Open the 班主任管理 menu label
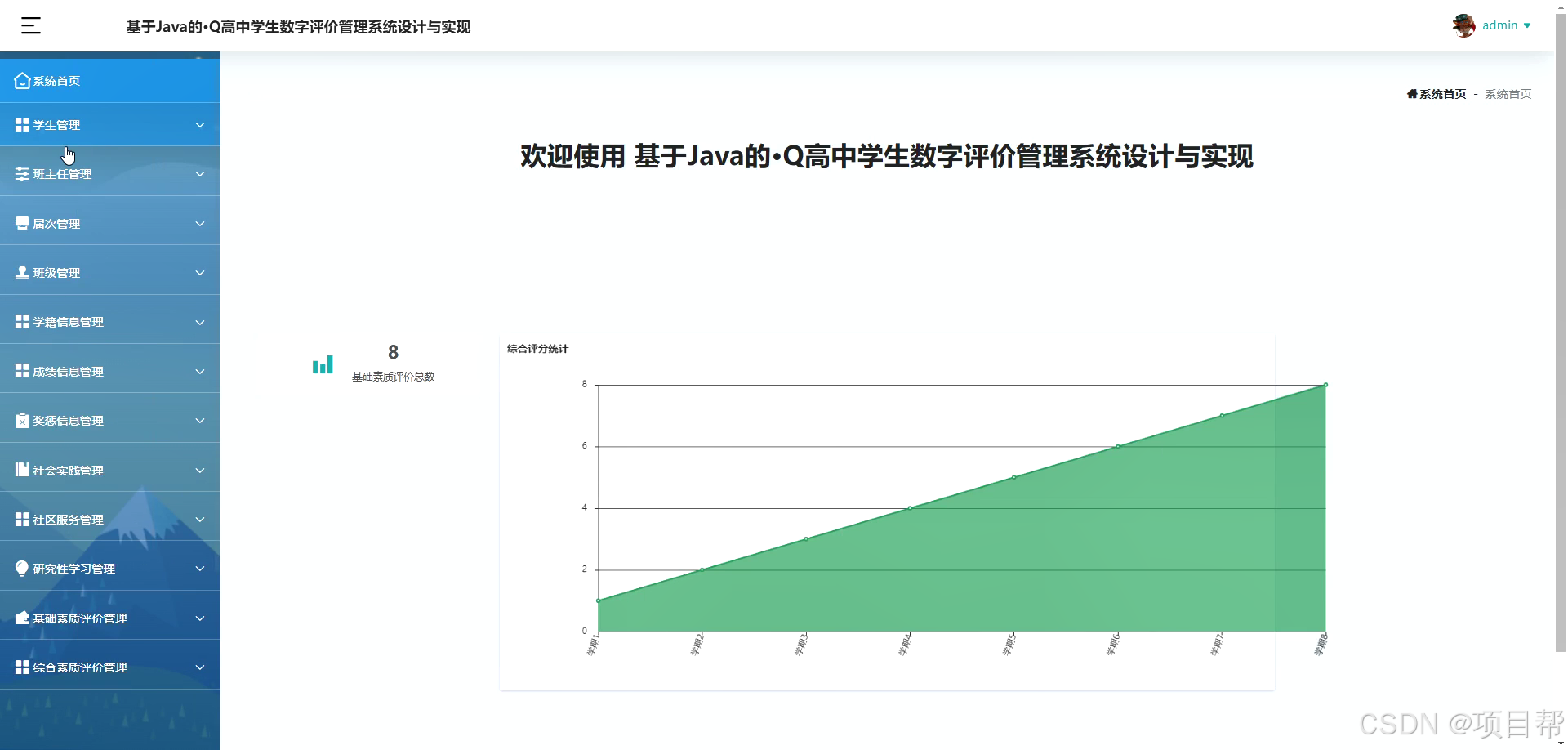Viewport: 1568px width, 750px height. [x=62, y=174]
